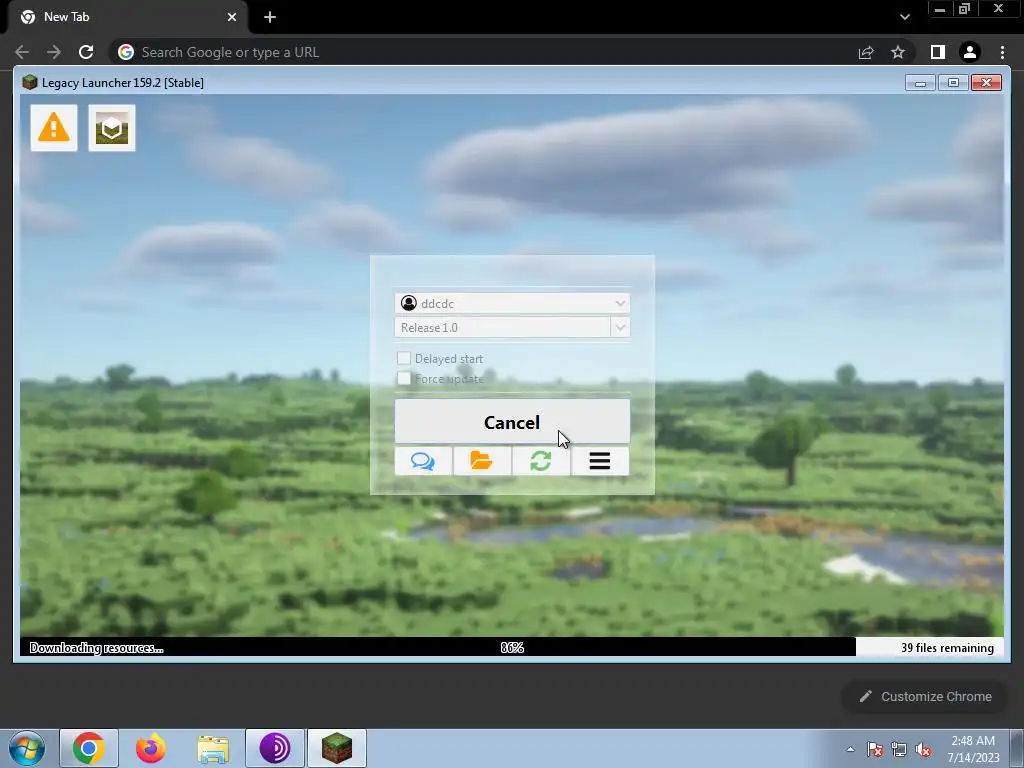Maximize the Legacy Launcher window
This screenshot has width=1024, height=768.
(x=953, y=83)
